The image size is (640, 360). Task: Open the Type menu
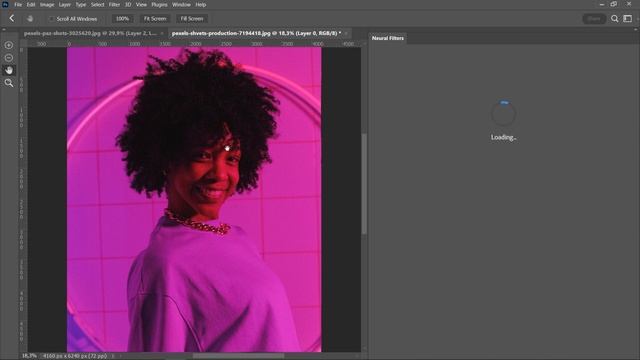pos(81,4)
